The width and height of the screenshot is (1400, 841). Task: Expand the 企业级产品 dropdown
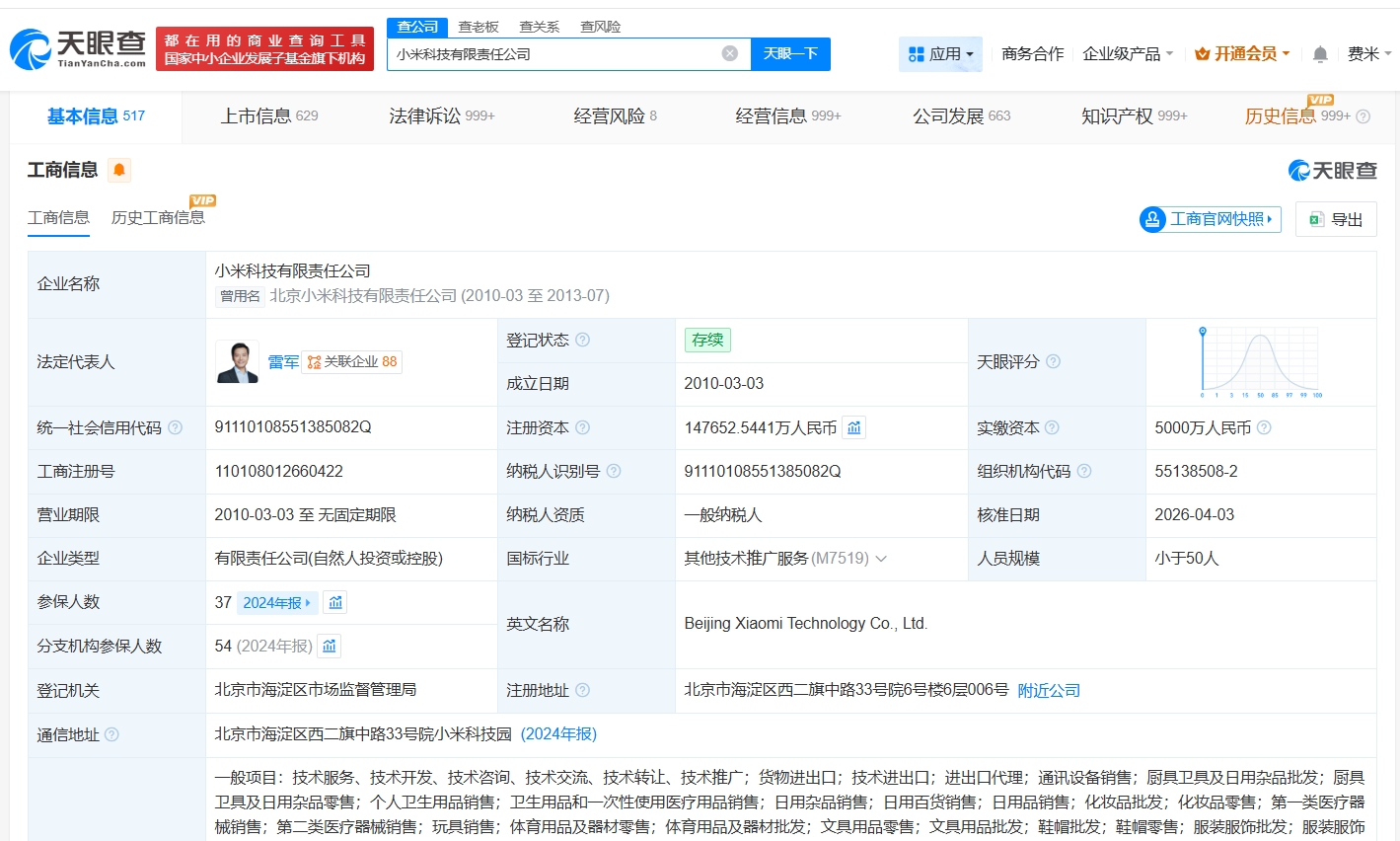pos(1127,54)
